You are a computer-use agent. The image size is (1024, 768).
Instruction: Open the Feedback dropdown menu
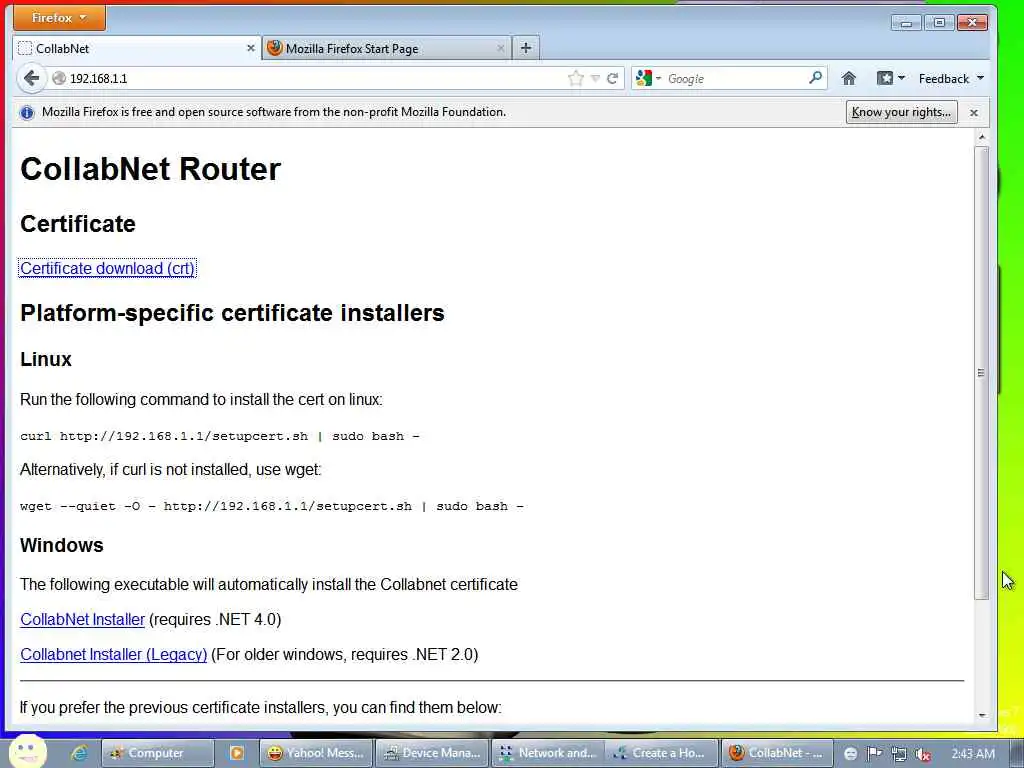click(x=951, y=78)
